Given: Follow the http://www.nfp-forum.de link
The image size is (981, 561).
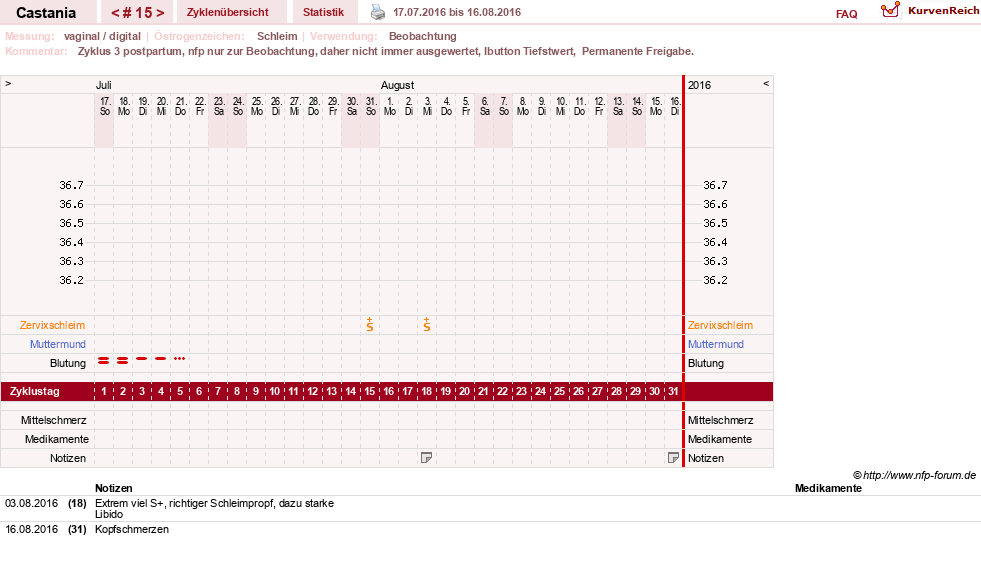Looking at the screenshot, I should [x=919, y=475].
